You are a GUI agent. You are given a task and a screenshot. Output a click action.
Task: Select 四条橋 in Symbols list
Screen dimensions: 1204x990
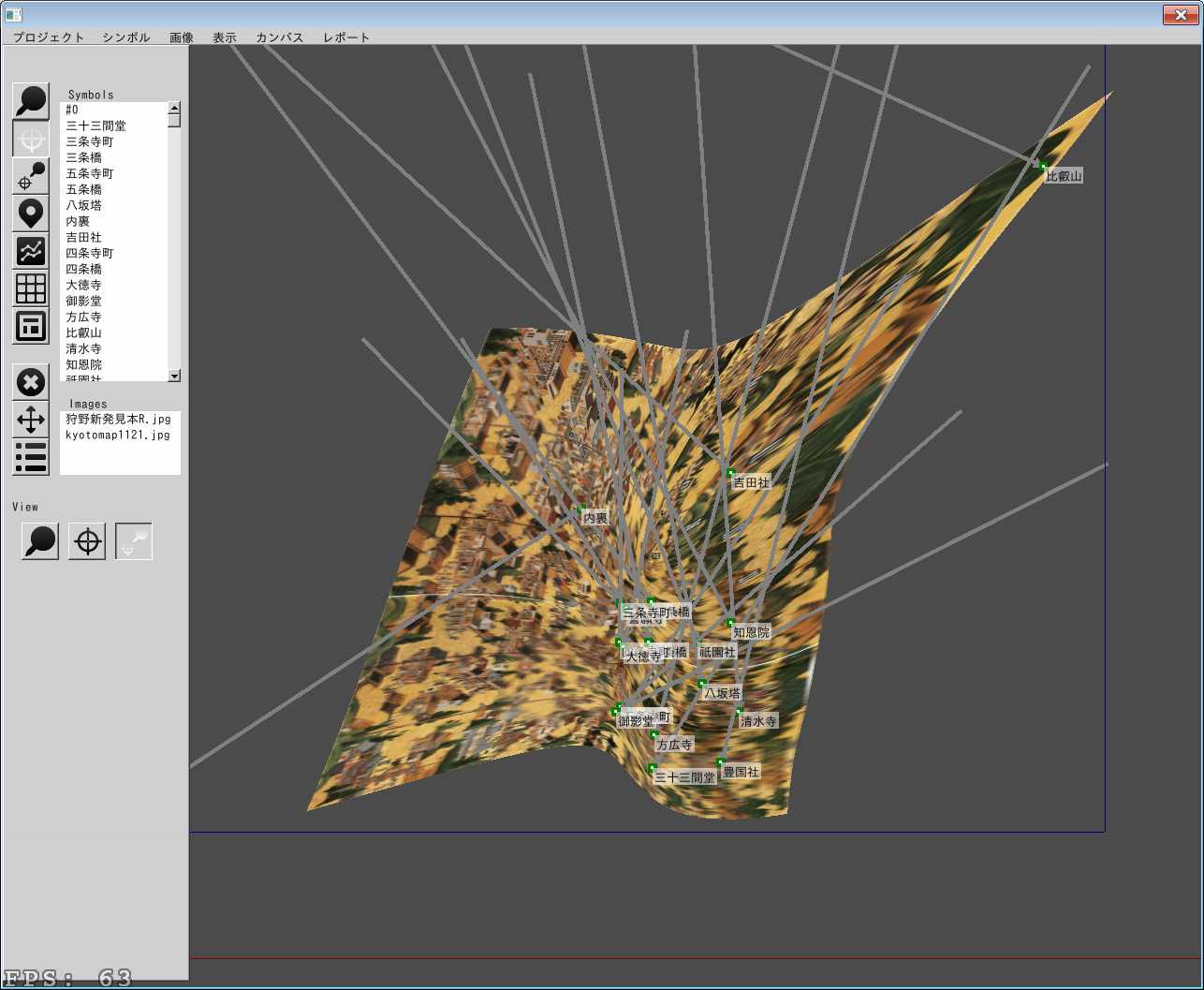click(x=113, y=270)
